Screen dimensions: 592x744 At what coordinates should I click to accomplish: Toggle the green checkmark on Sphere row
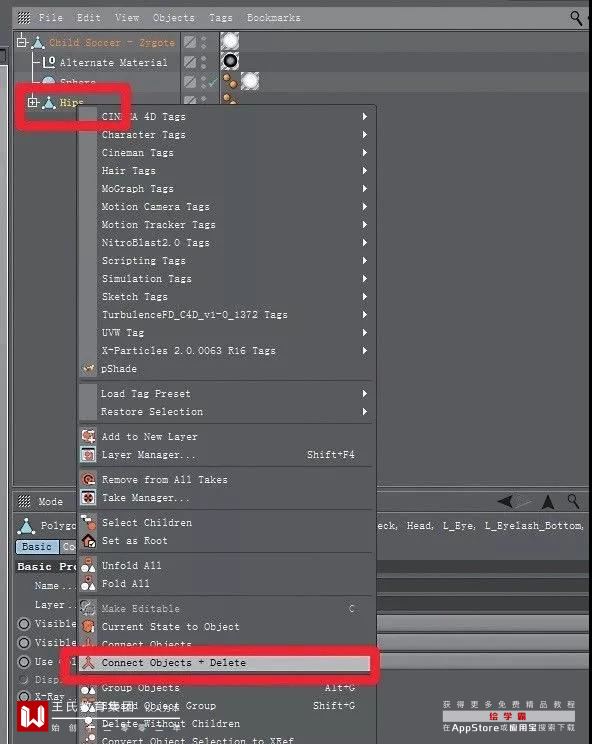coord(213,83)
